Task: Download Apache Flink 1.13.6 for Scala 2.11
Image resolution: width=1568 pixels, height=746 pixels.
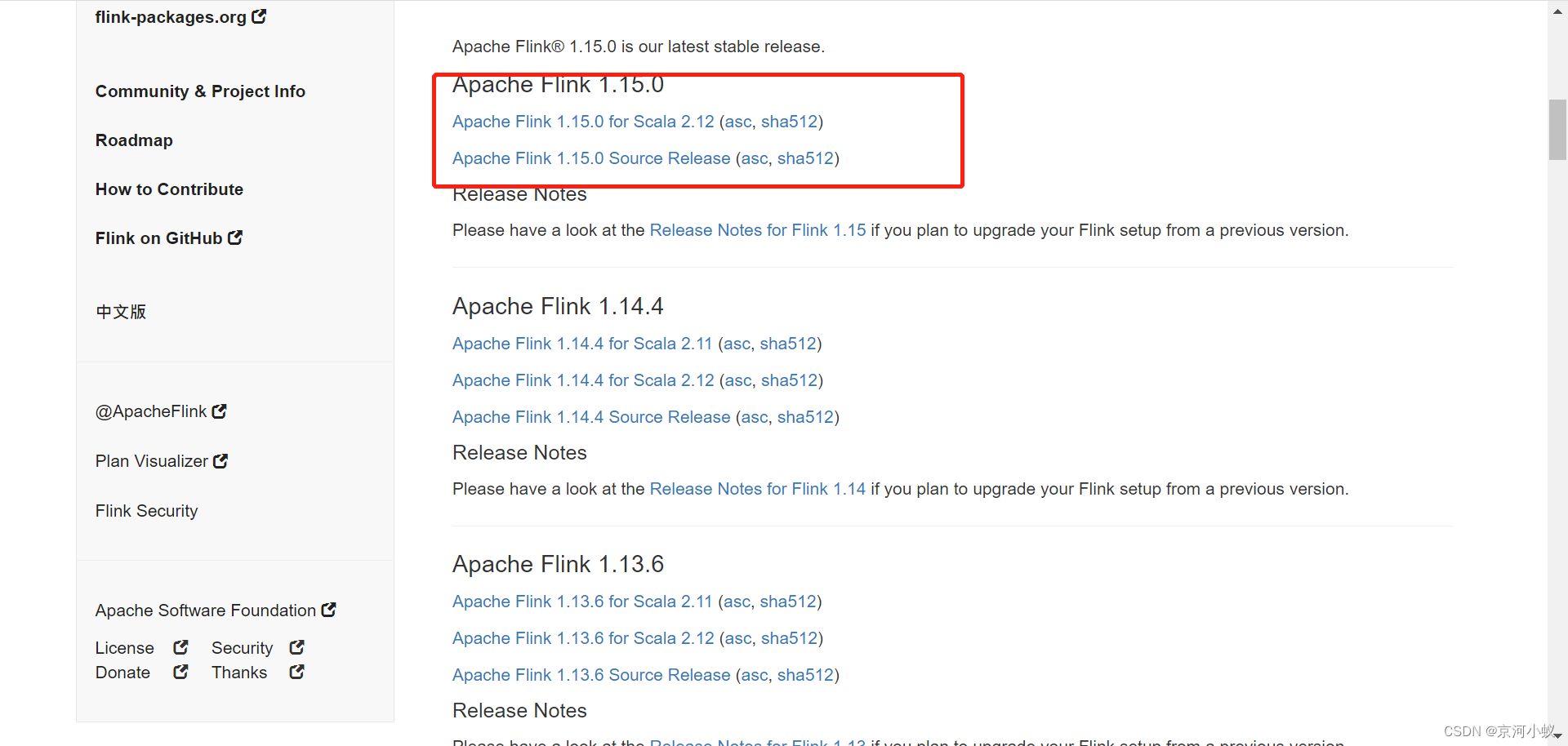Action: [582, 602]
